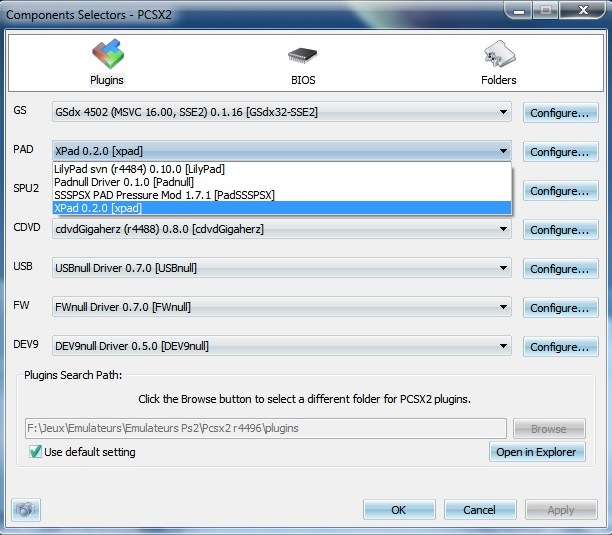Click the DEV9 label text
The image size is (612, 535).
pyautogui.click(x=26, y=344)
